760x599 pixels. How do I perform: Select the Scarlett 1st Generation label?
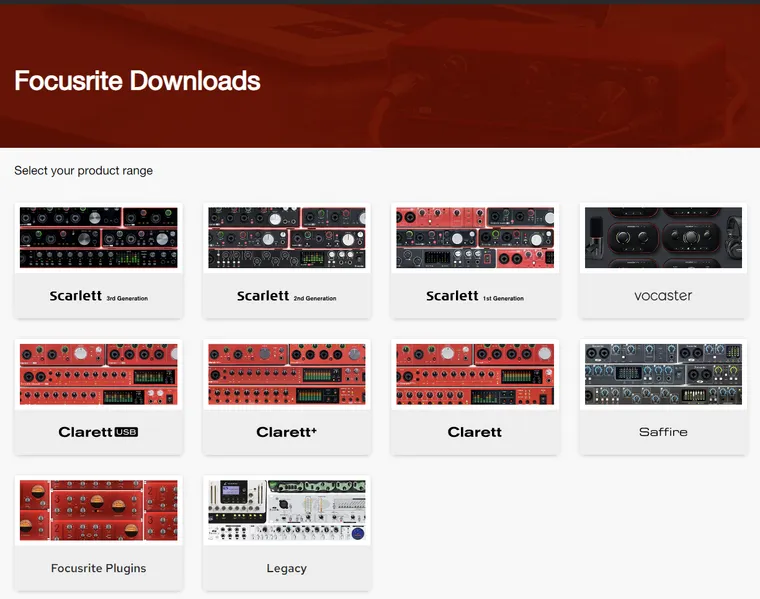(475, 296)
